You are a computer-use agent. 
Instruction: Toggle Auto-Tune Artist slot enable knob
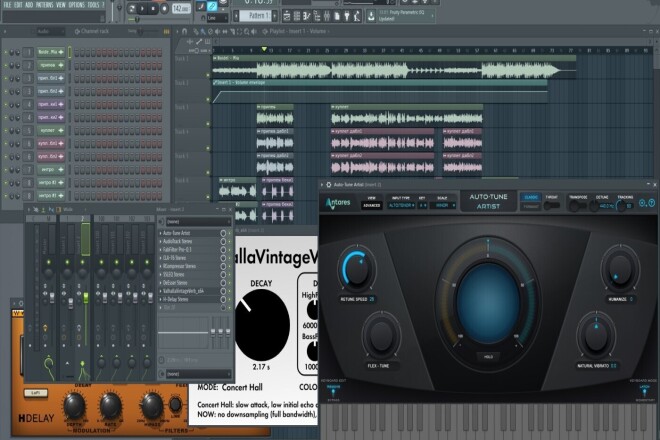(x=223, y=233)
